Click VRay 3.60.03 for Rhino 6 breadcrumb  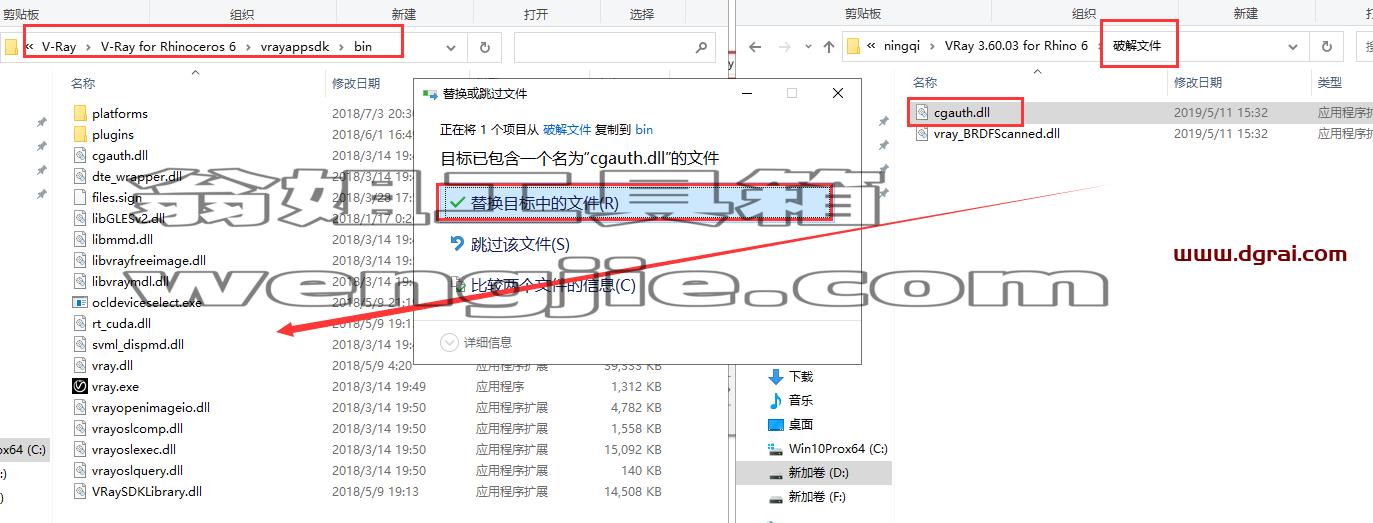(x=1016, y=46)
